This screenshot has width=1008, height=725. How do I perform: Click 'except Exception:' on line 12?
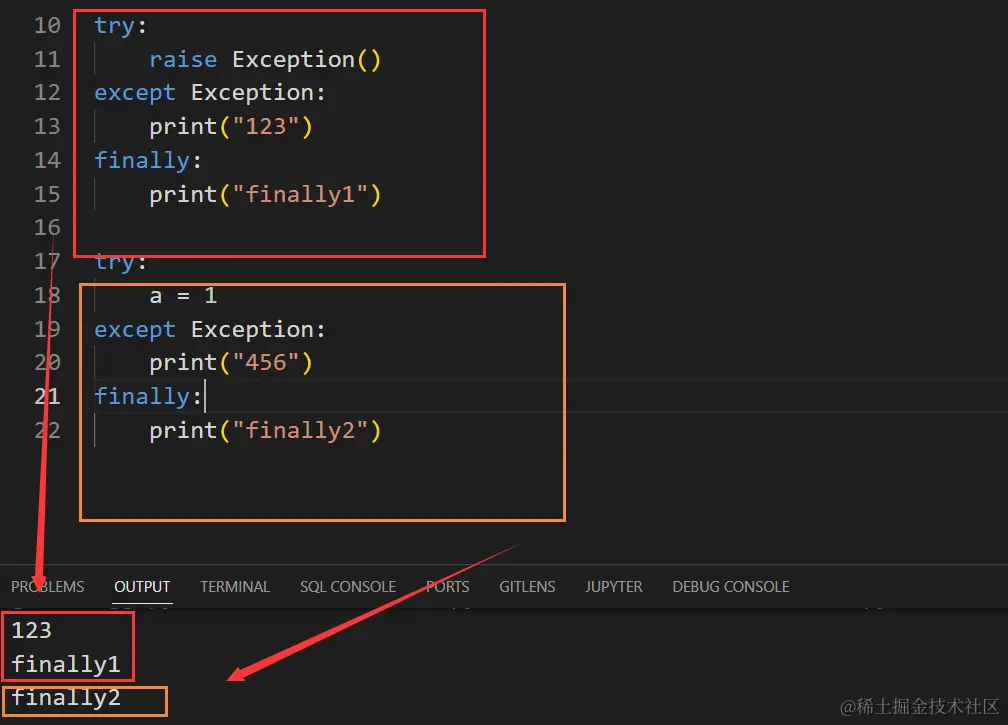[x=210, y=93]
